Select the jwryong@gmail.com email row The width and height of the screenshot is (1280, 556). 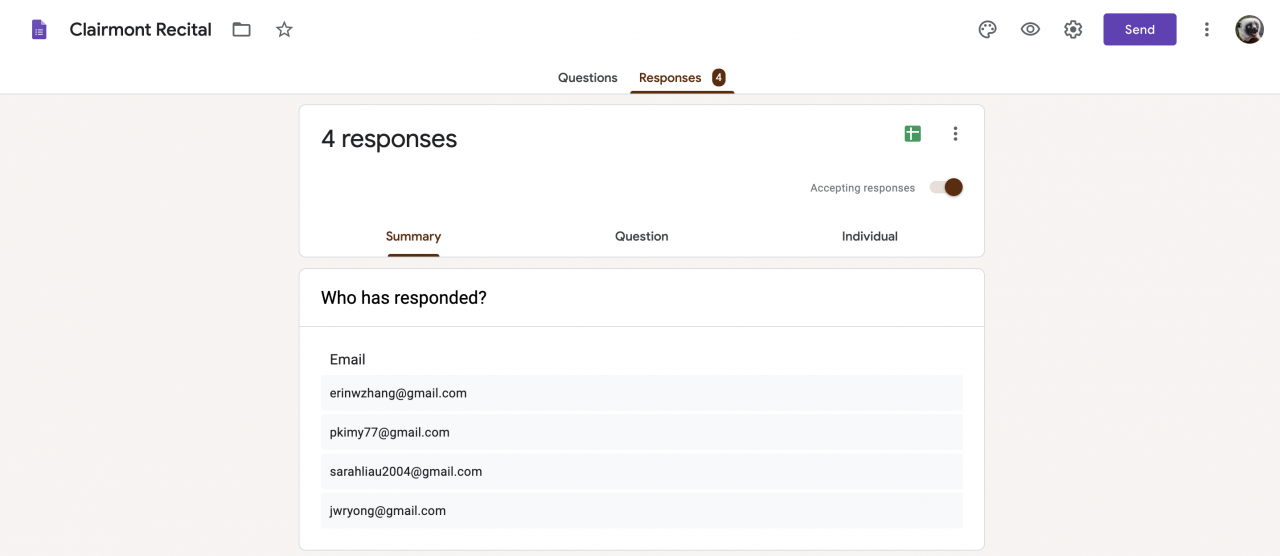point(640,511)
